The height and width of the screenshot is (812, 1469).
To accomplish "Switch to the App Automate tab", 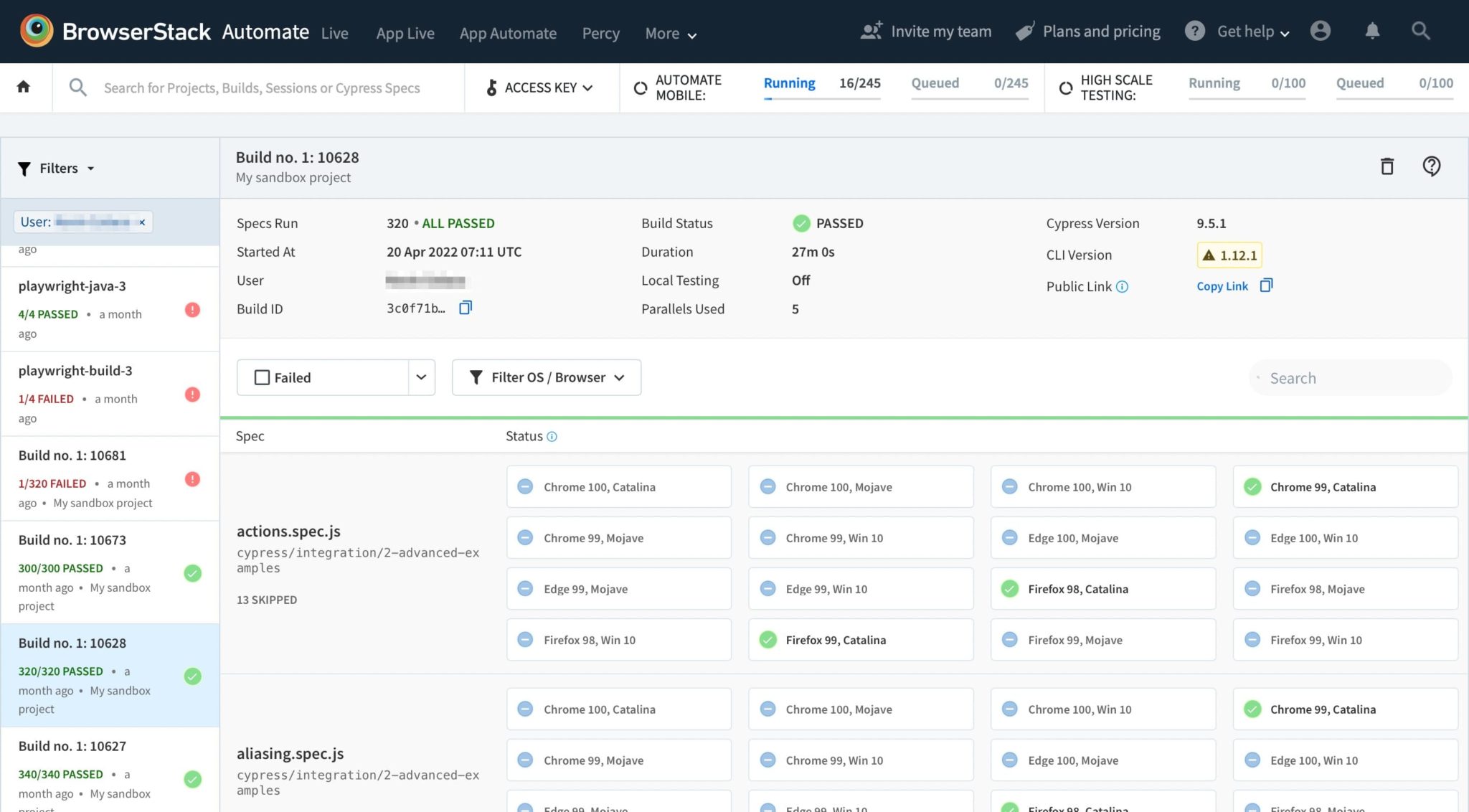I will coord(508,33).
